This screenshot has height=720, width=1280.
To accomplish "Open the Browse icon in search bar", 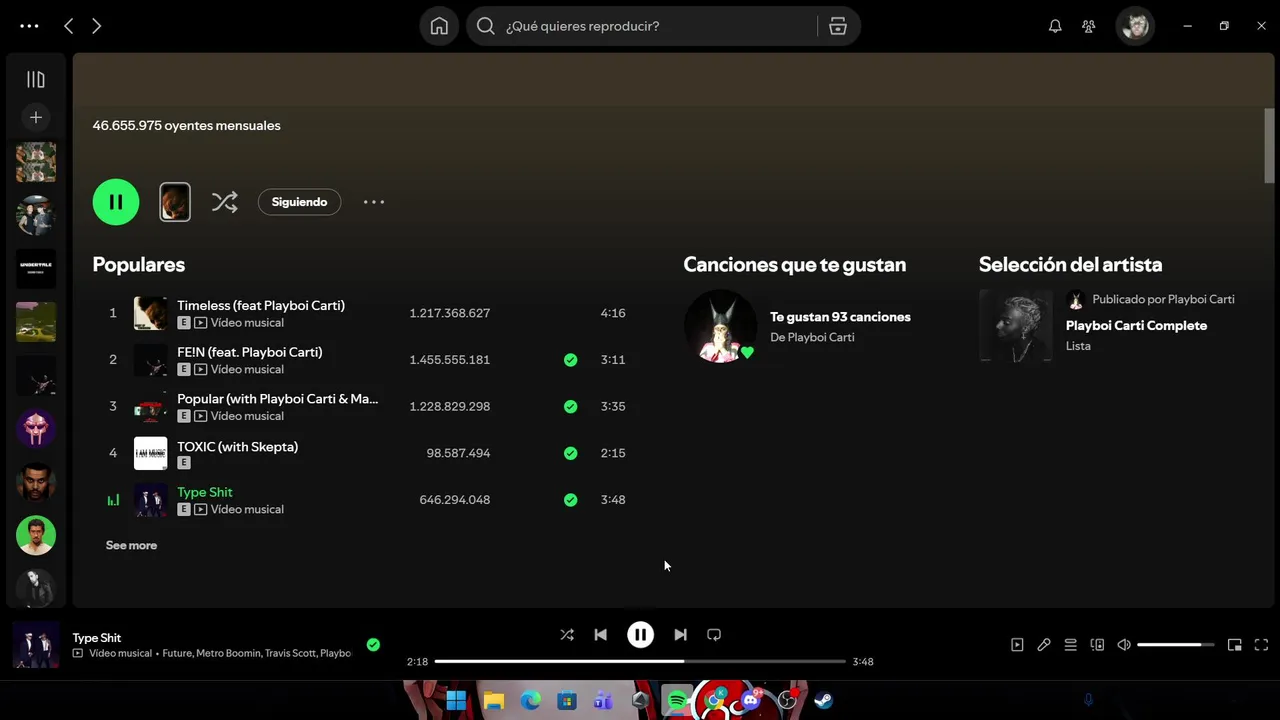I will click(838, 26).
